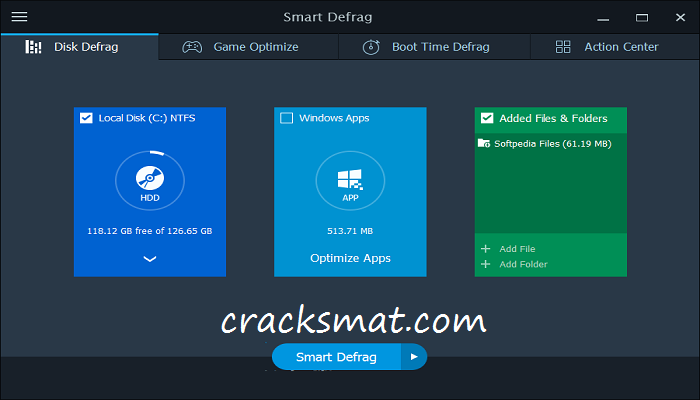Screen dimensions: 700x400
Task: Click the Add Folder option
Action: [523, 264]
